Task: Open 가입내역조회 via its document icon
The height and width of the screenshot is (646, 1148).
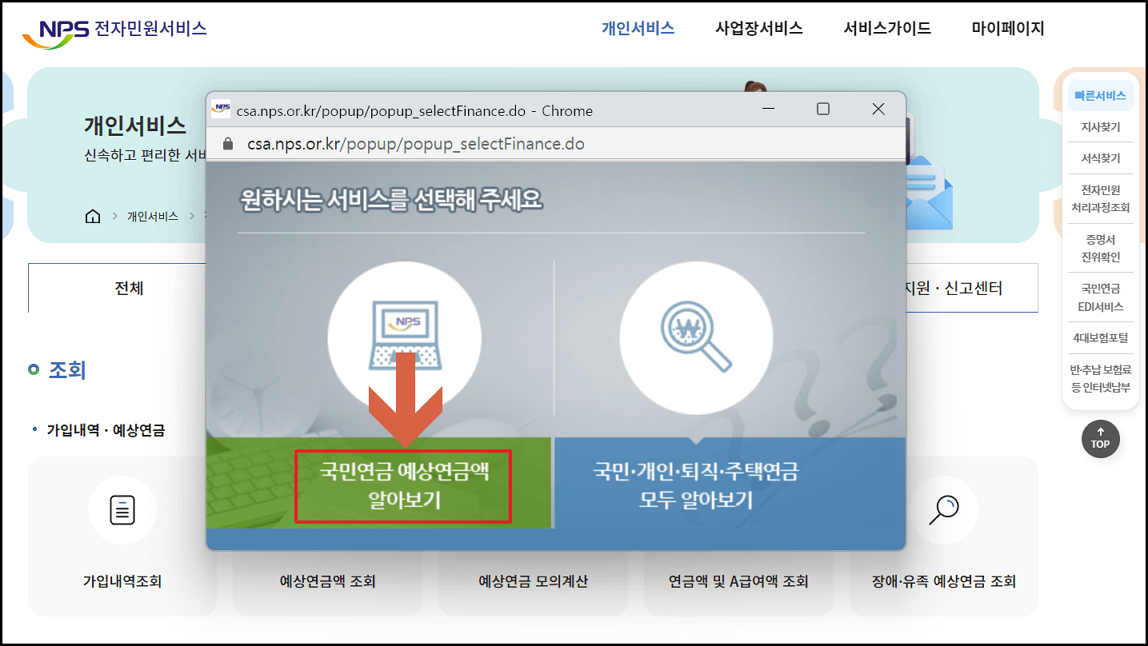Action: click(122, 509)
